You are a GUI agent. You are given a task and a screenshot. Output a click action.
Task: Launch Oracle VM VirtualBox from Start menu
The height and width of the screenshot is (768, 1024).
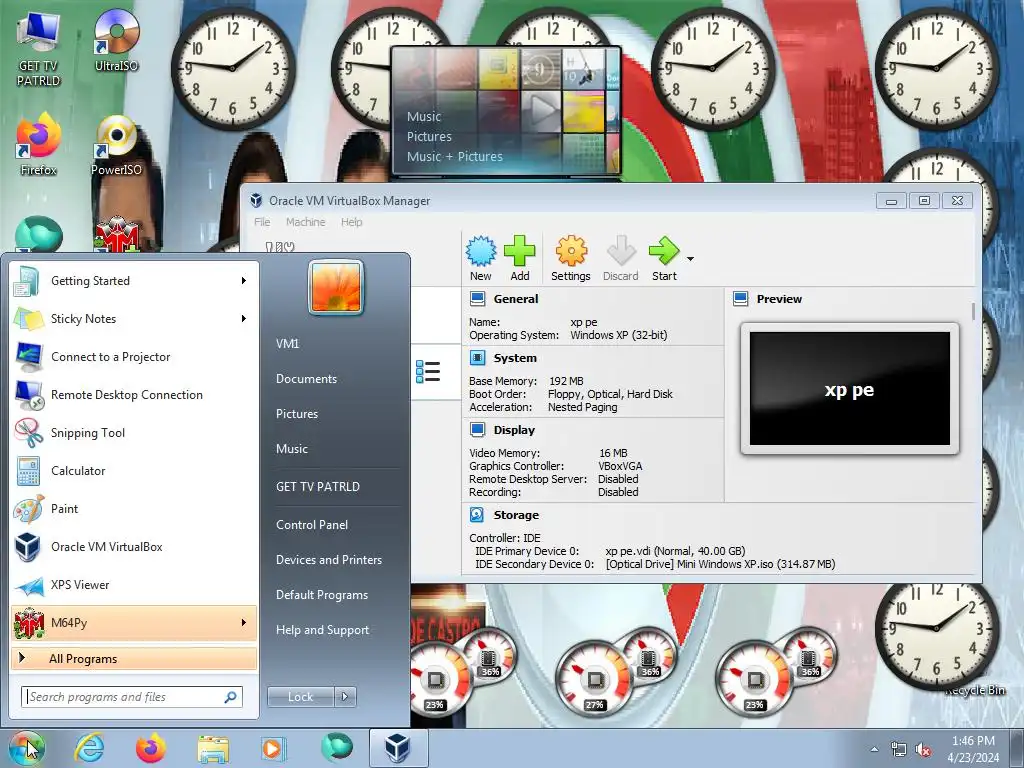click(134, 547)
